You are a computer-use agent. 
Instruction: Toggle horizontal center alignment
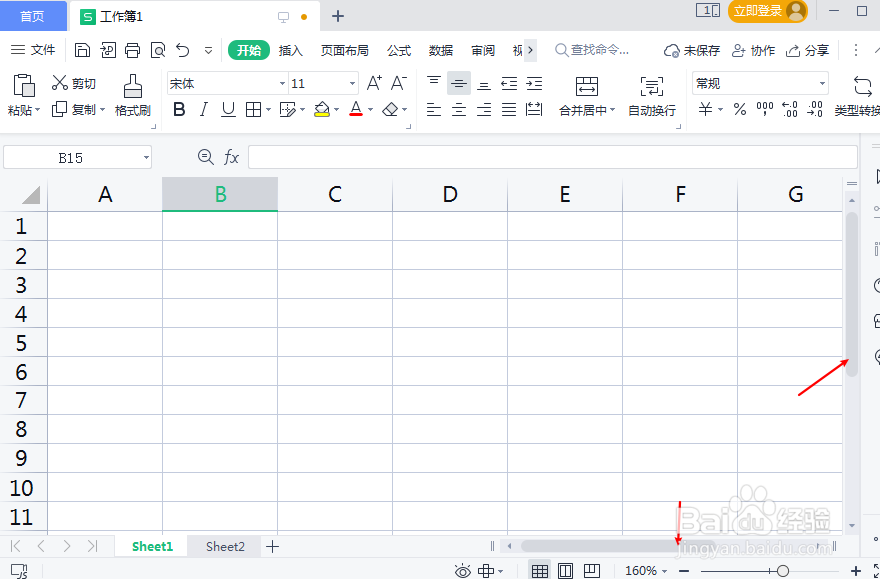pos(459,109)
